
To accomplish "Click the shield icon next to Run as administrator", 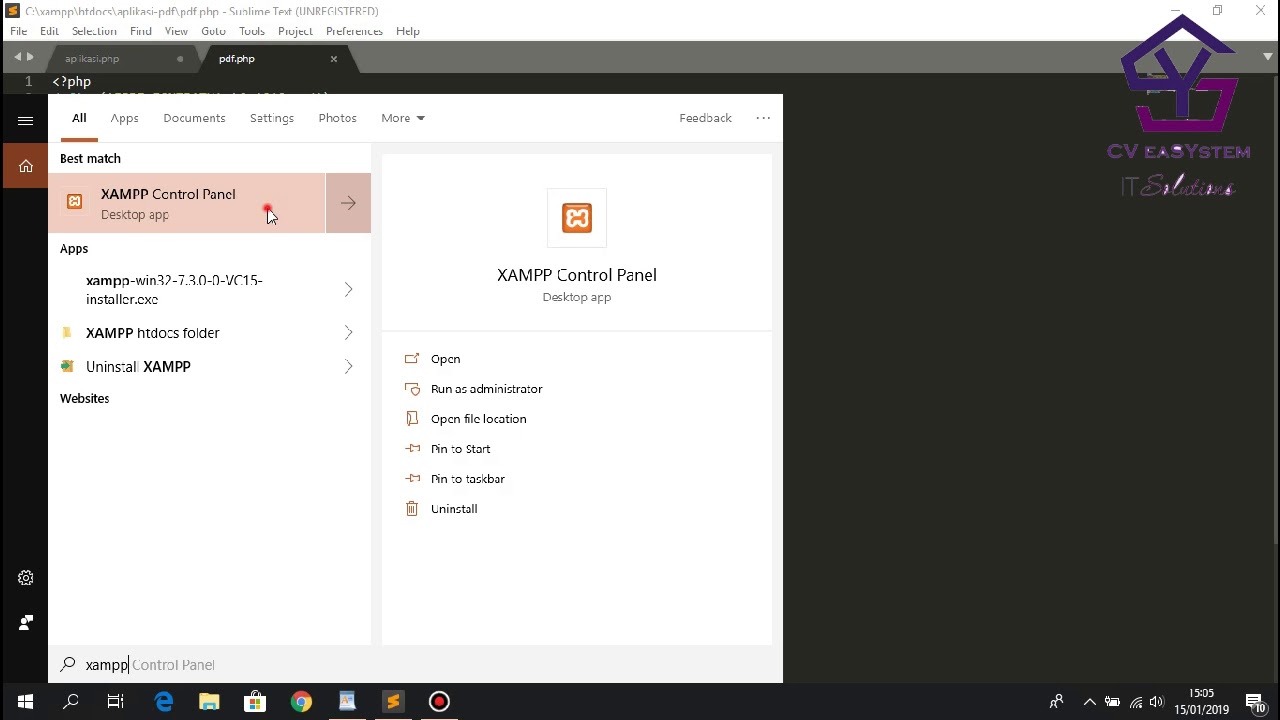I will tap(412, 389).
